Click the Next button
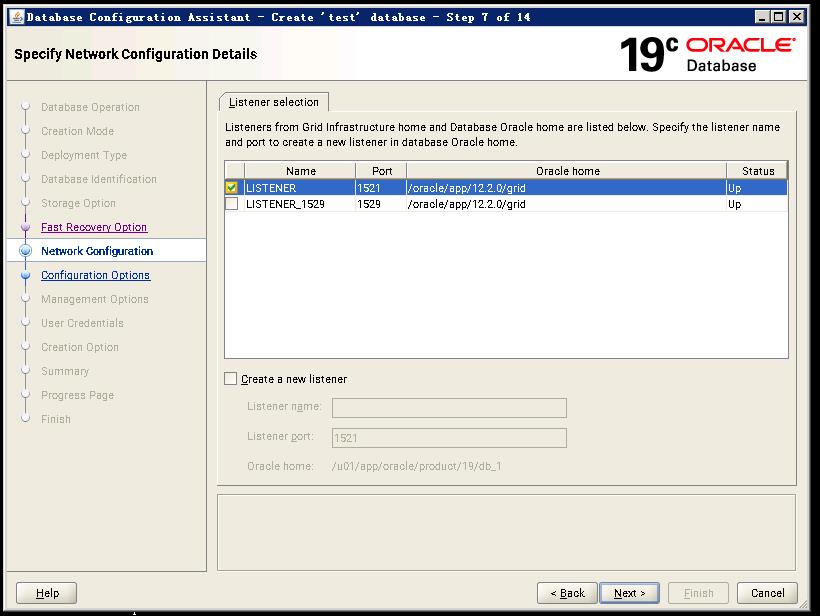This screenshot has width=820, height=616. point(629,593)
